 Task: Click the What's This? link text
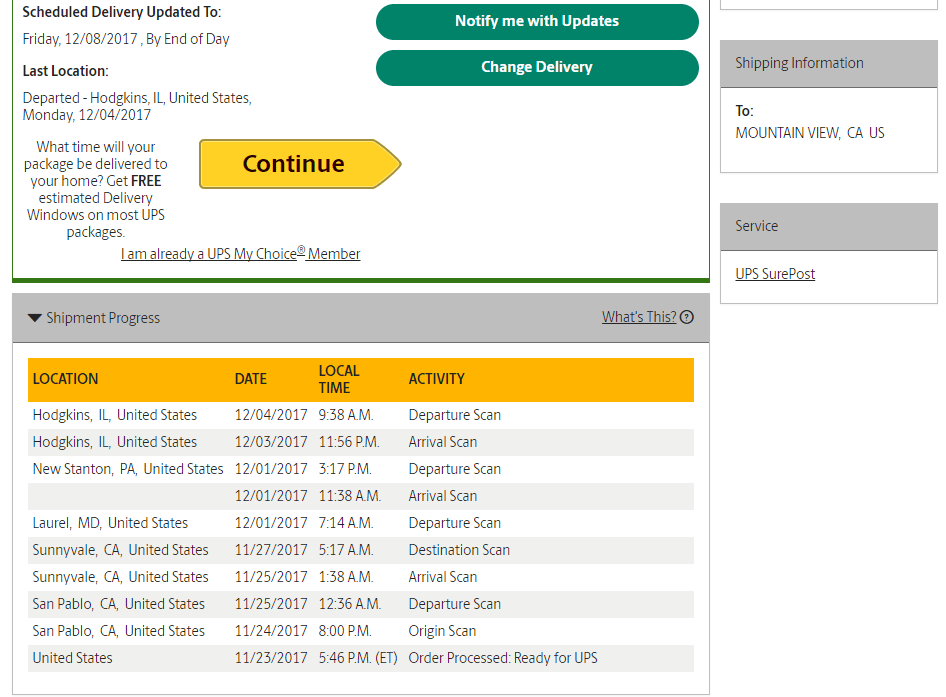click(x=640, y=316)
